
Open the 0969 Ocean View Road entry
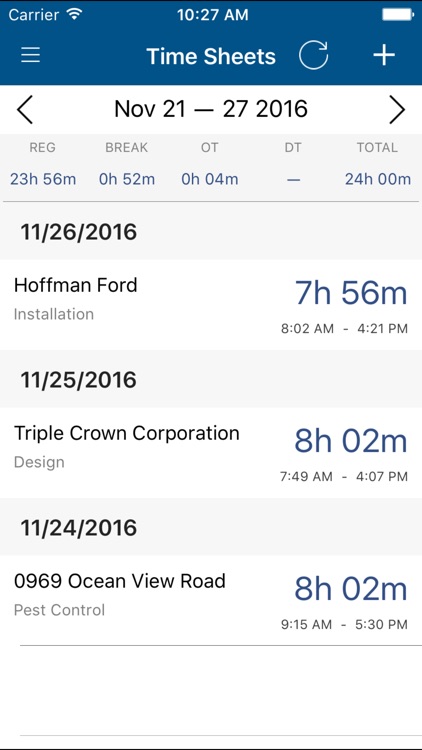[211, 600]
